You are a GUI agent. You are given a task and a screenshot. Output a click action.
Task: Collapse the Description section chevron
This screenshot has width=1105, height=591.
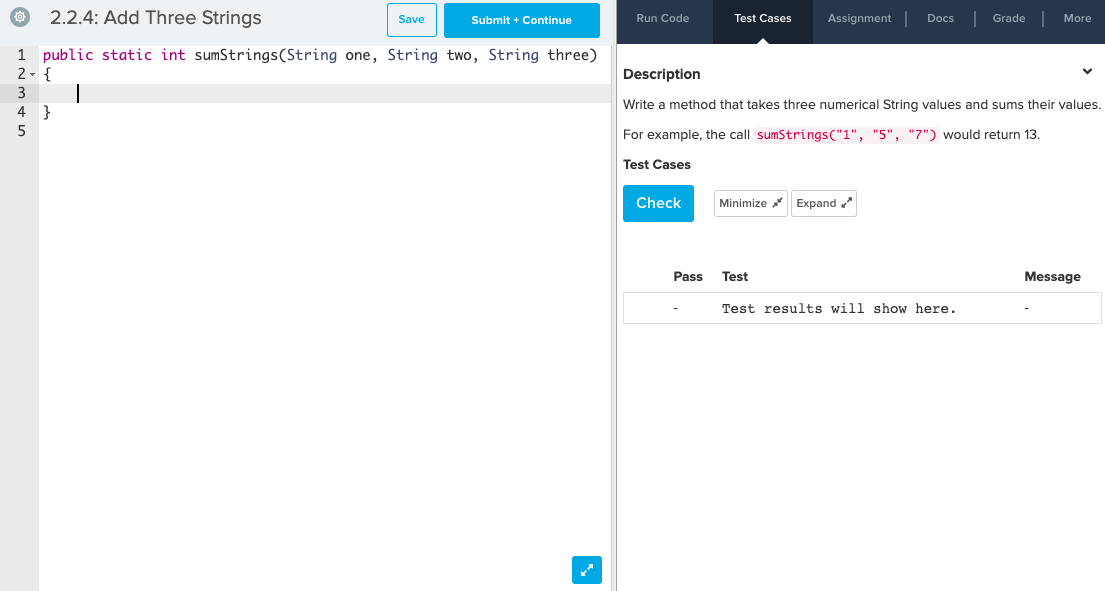click(1087, 72)
